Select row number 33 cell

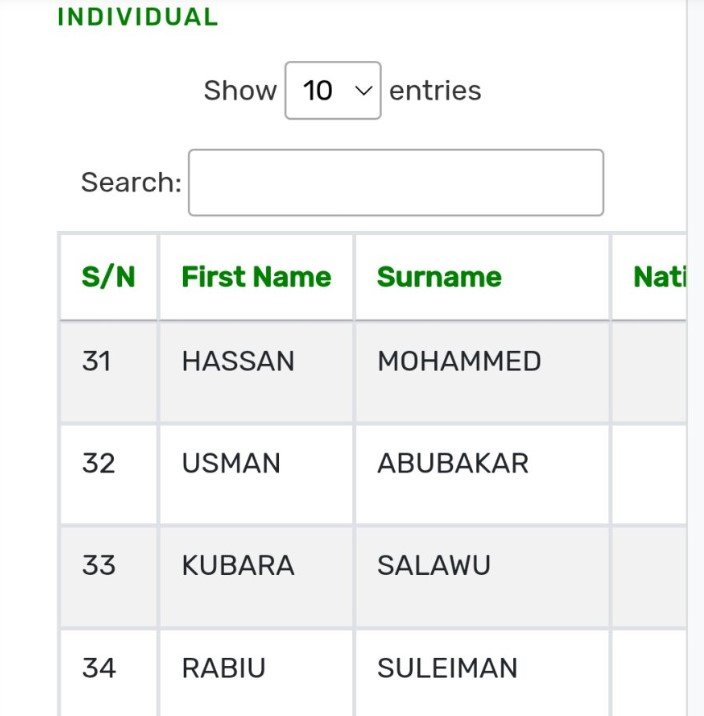tap(98, 566)
